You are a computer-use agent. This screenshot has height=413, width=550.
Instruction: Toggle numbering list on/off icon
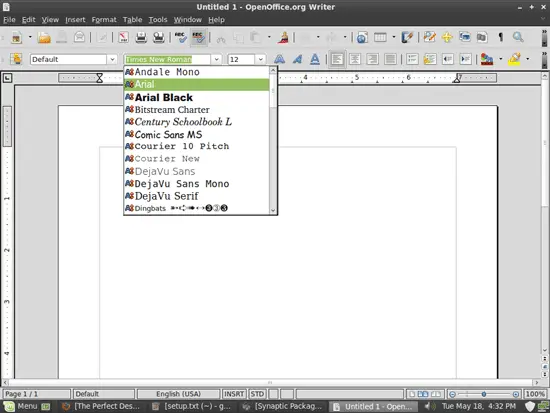(x=412, y=59)
